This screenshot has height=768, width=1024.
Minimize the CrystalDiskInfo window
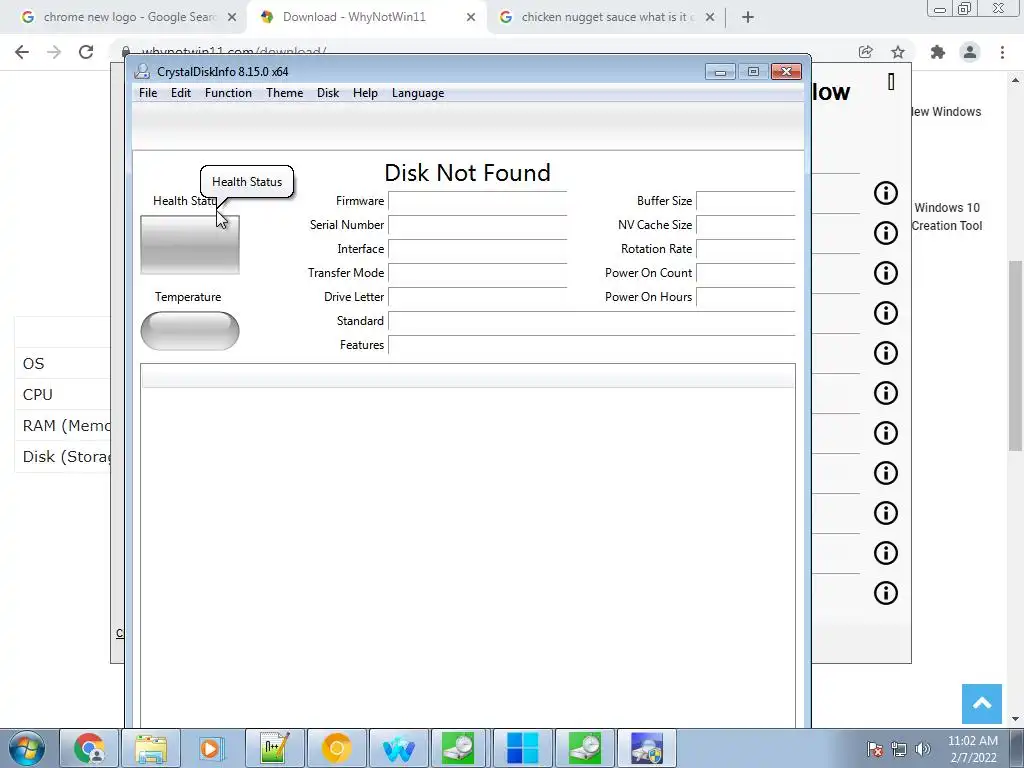coord(720,72)
